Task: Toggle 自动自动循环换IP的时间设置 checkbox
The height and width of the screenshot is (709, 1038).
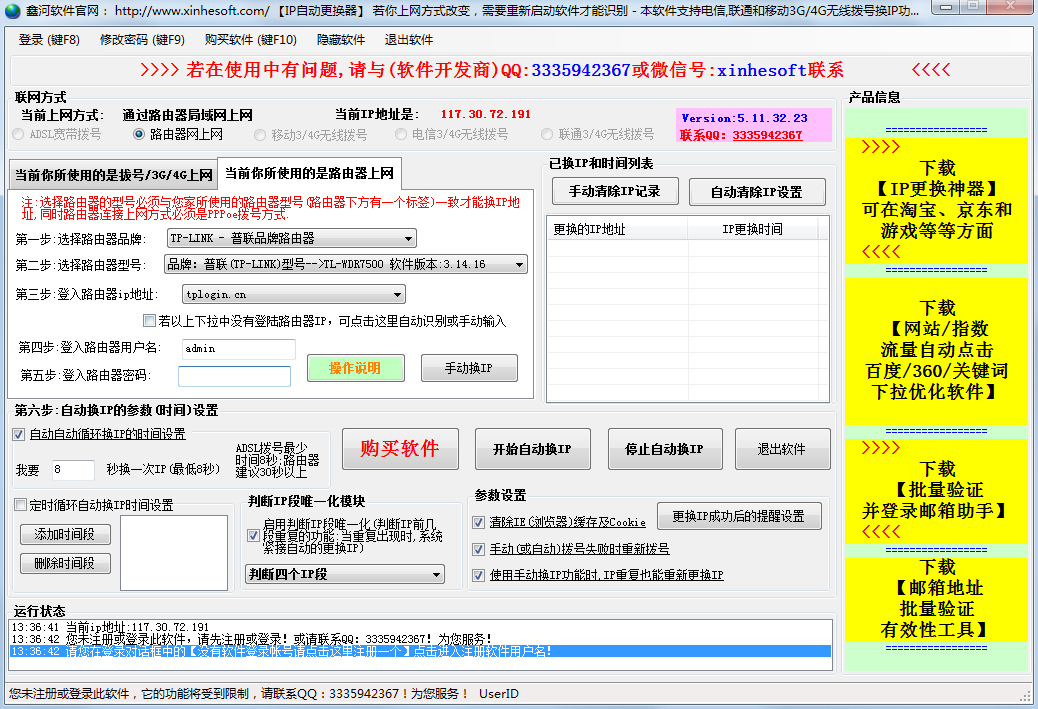Action: [x=18, y=434]
